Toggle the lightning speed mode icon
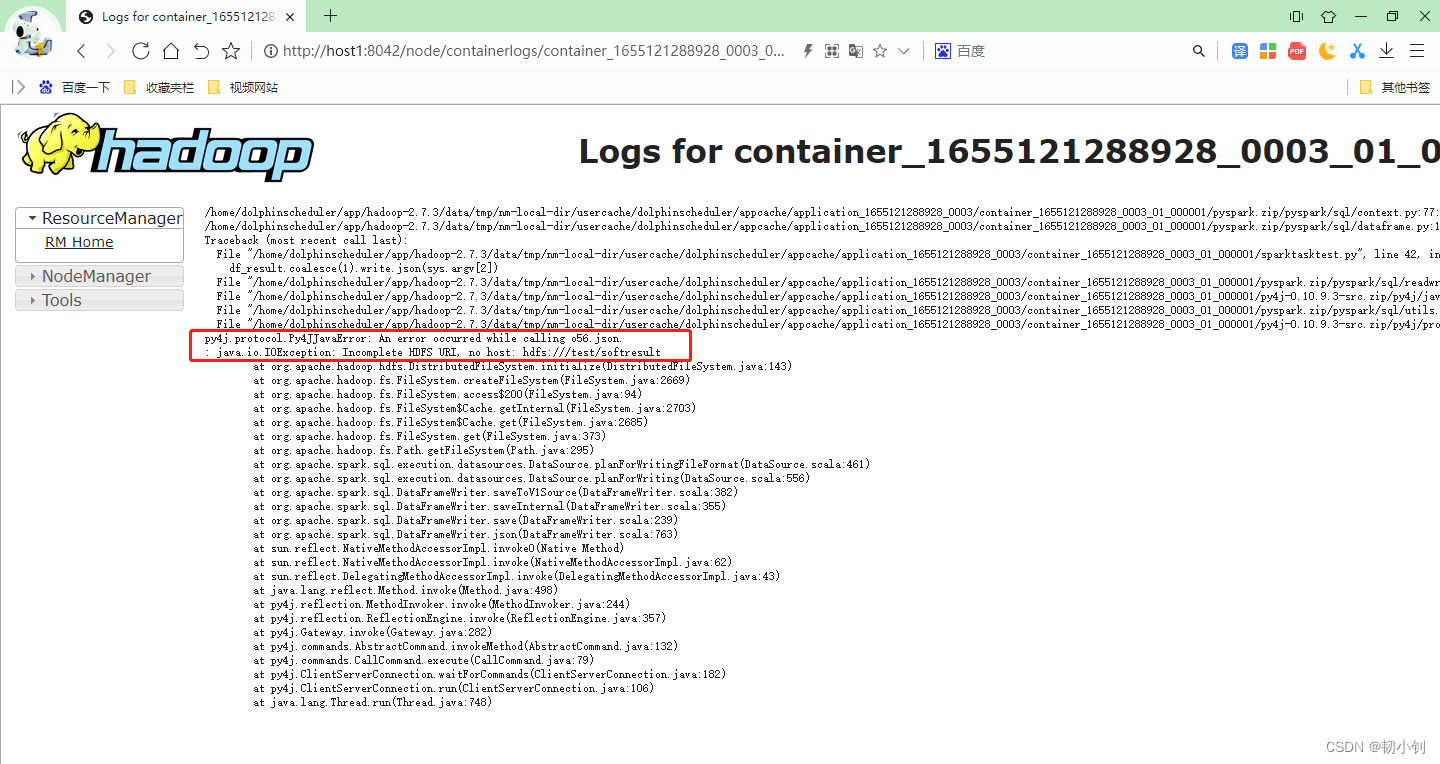Screen dimensions: 1440x764 tap(807, 50)
